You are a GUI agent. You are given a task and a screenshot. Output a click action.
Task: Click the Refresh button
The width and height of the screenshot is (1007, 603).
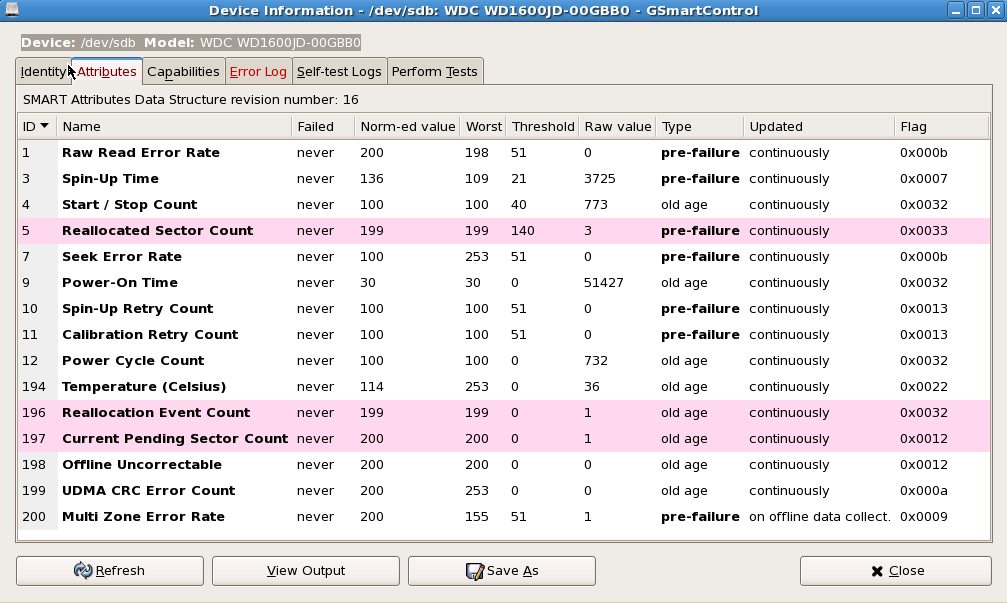click(110, 571)
